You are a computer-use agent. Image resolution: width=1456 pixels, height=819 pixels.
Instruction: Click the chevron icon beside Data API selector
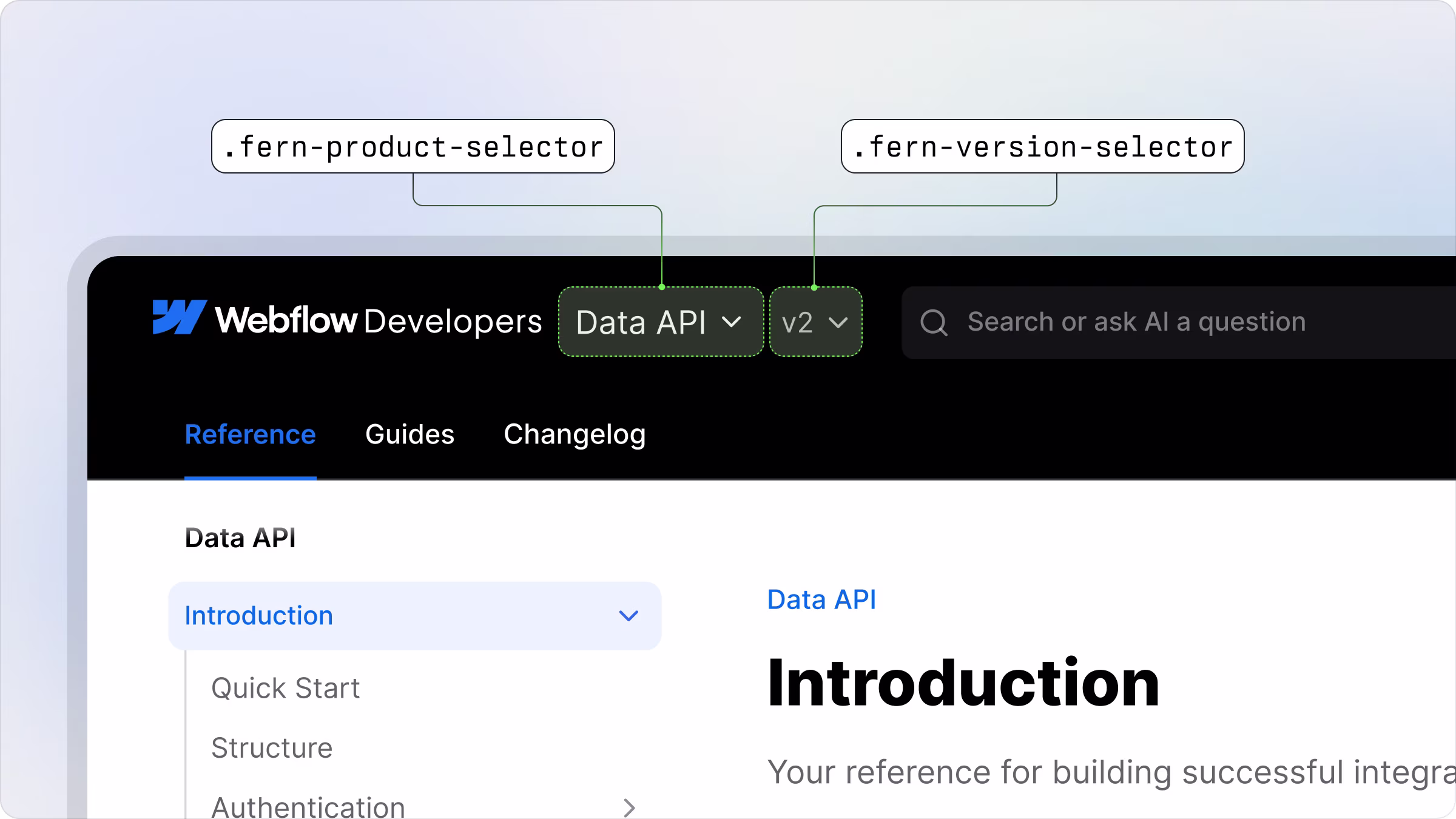point(732,323)
